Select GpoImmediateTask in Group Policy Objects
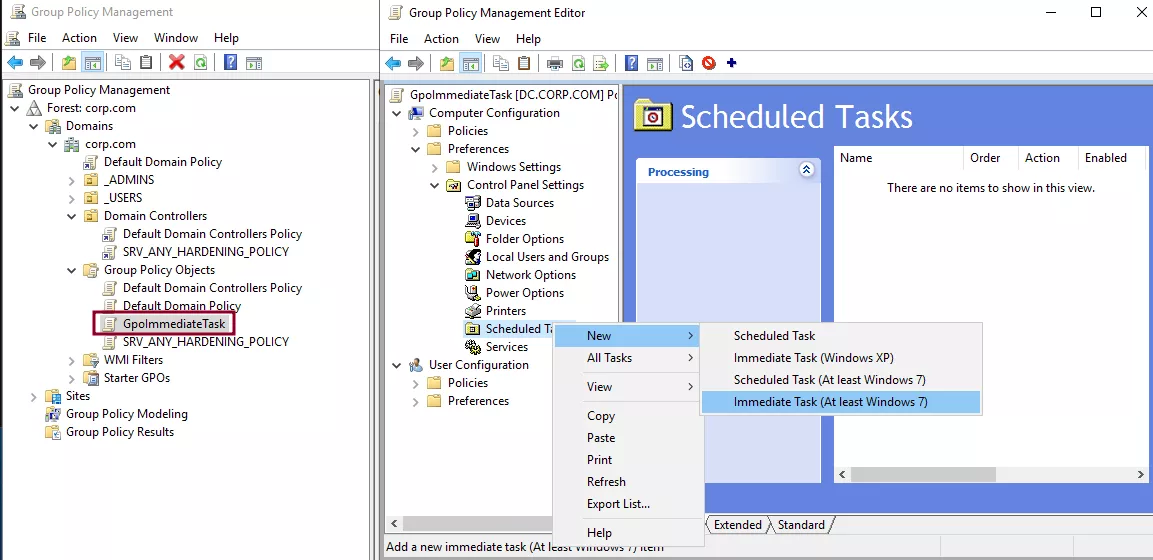Image resolution: width=1153 pixels, height=560 pixels. pos(174,323)
